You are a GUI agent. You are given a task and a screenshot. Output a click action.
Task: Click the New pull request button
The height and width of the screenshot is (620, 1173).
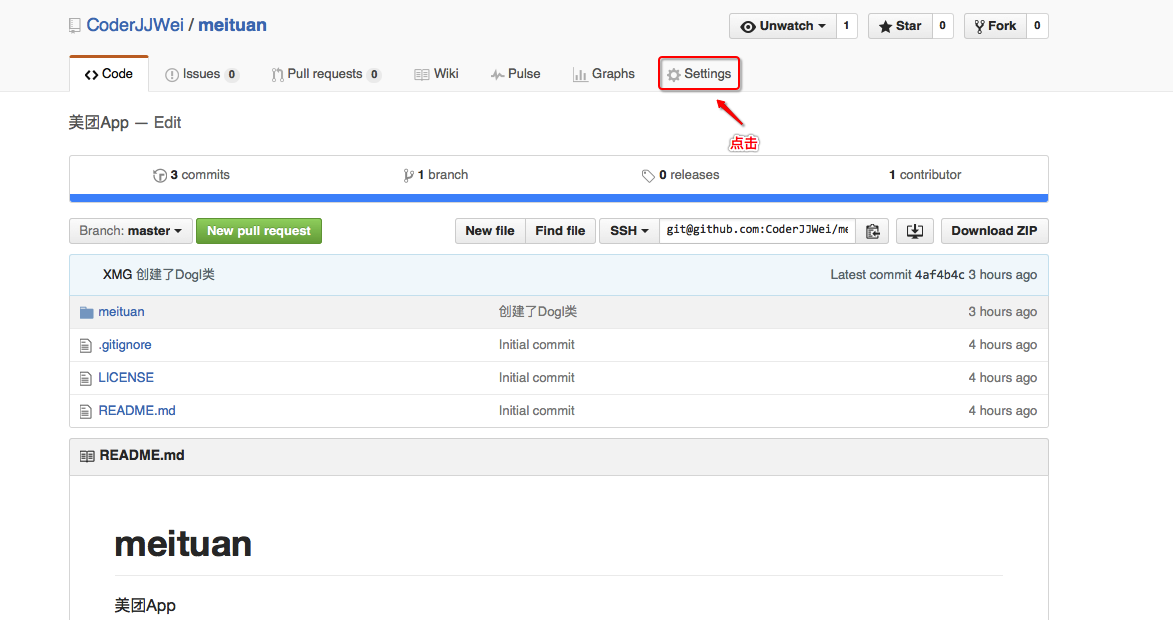point(259,231)
